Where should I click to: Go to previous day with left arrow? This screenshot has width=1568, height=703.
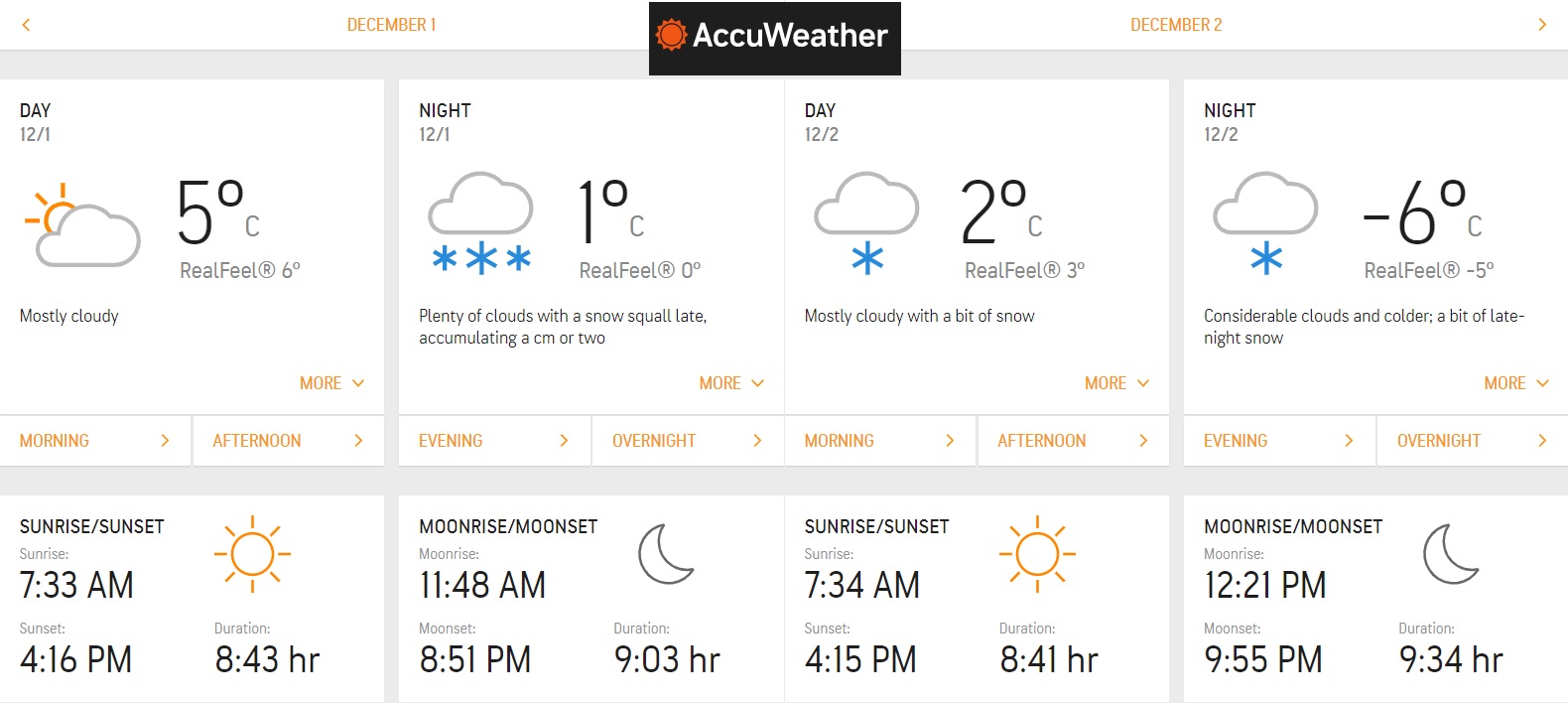click(x=26, y=25)
